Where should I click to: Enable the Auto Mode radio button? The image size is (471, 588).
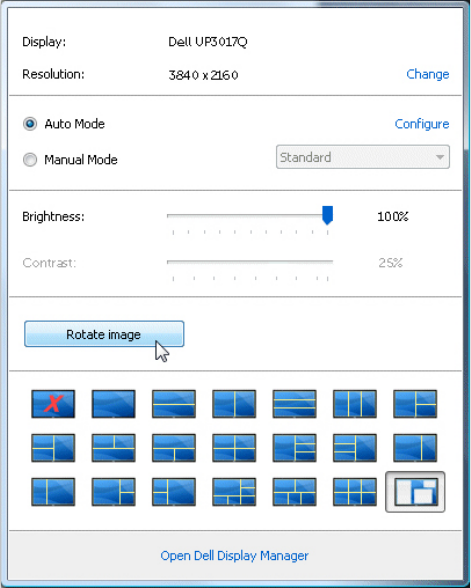pos(30,124)
